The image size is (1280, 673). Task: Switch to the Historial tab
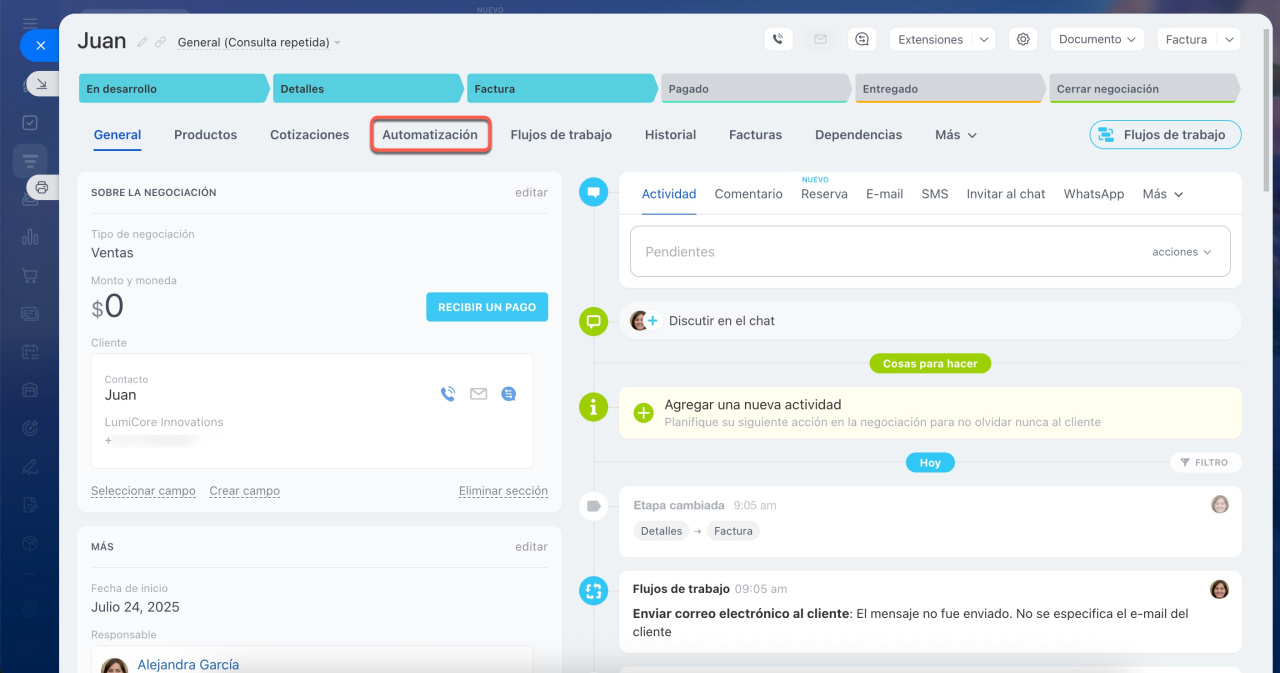[x=670, y=135]
